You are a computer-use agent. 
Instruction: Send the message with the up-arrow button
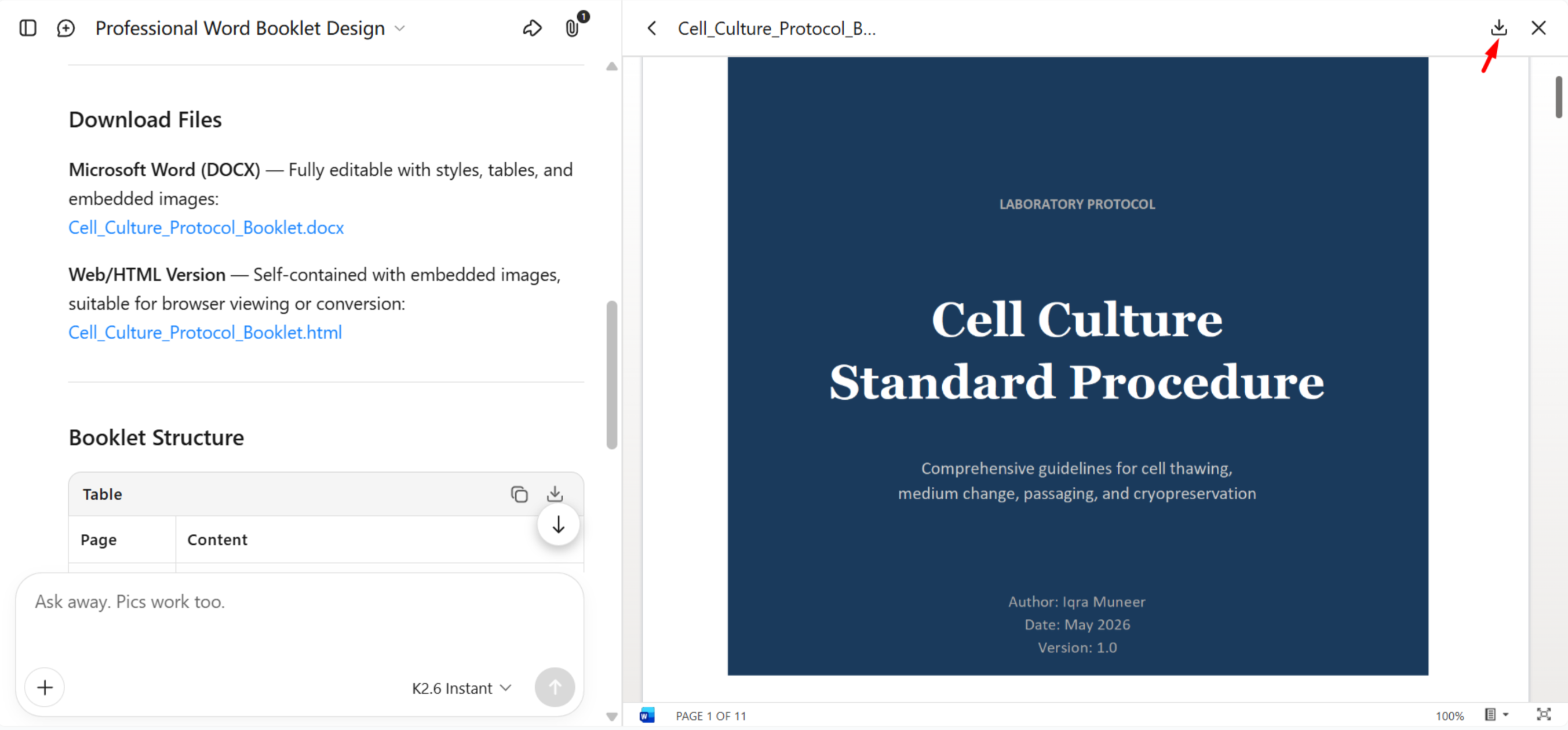pos(555,687)
